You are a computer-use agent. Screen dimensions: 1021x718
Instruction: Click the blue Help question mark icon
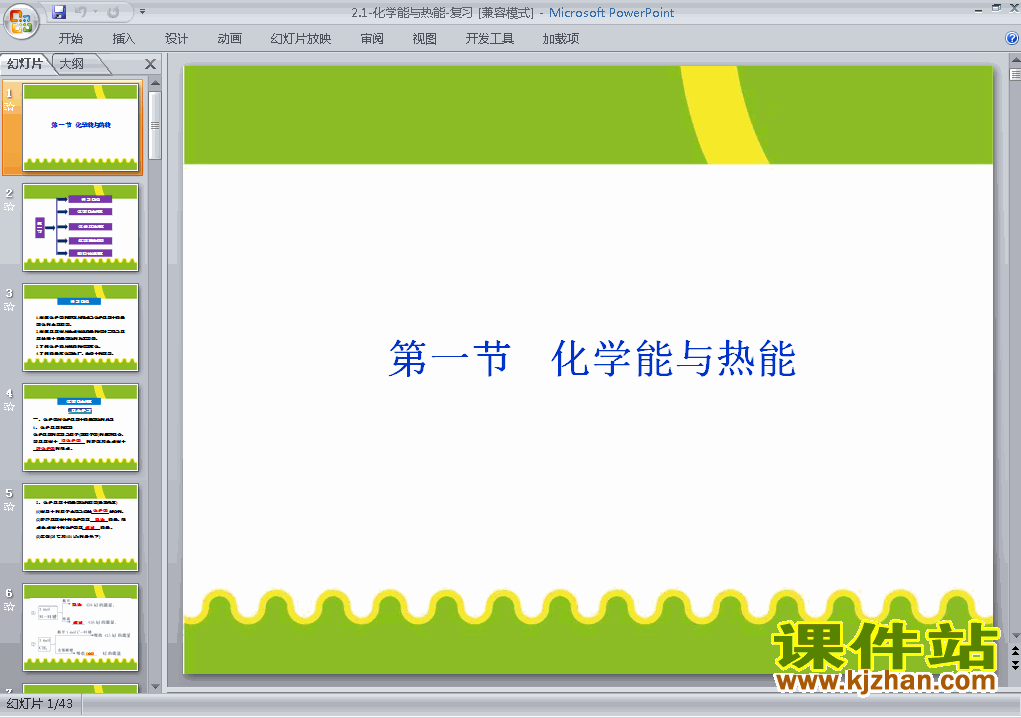1012,38
